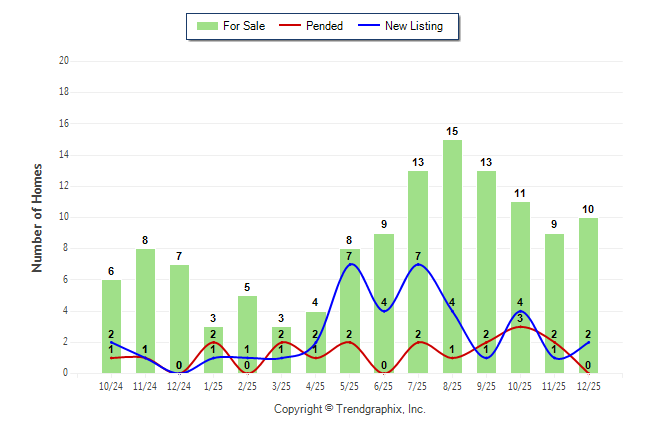
Task: Click the green For Sale legend swatch
Action: click(207, 26)
